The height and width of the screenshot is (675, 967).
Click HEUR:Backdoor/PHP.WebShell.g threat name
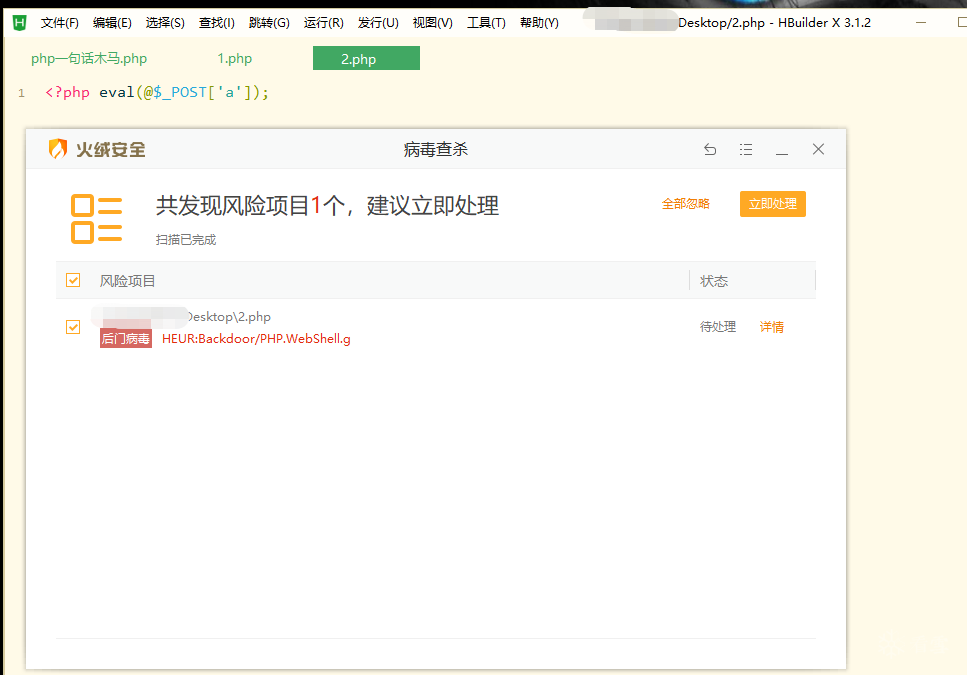click(x=256, y=338)
